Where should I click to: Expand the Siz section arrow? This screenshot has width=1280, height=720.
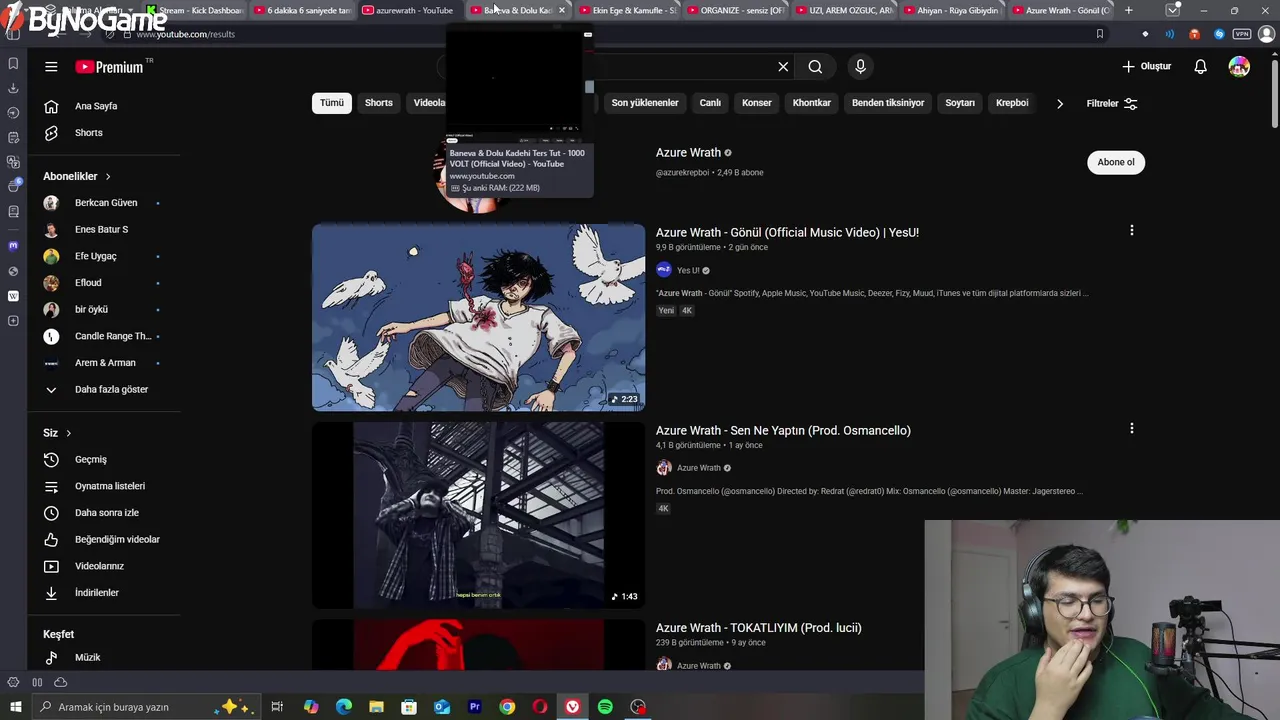68,433
